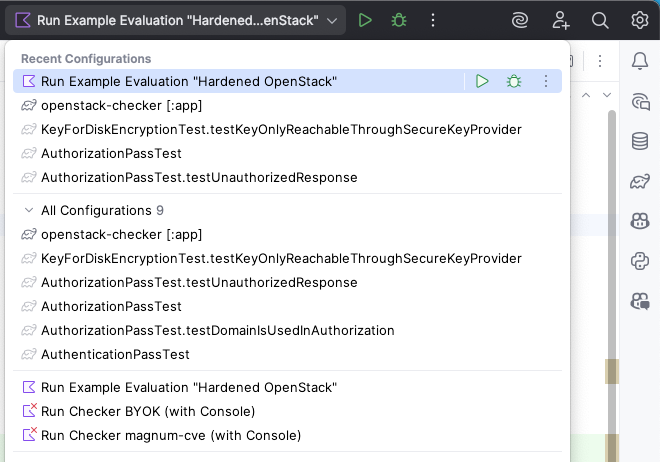Open more options for highlighted Hardened OpenStack row

[546, 81]
